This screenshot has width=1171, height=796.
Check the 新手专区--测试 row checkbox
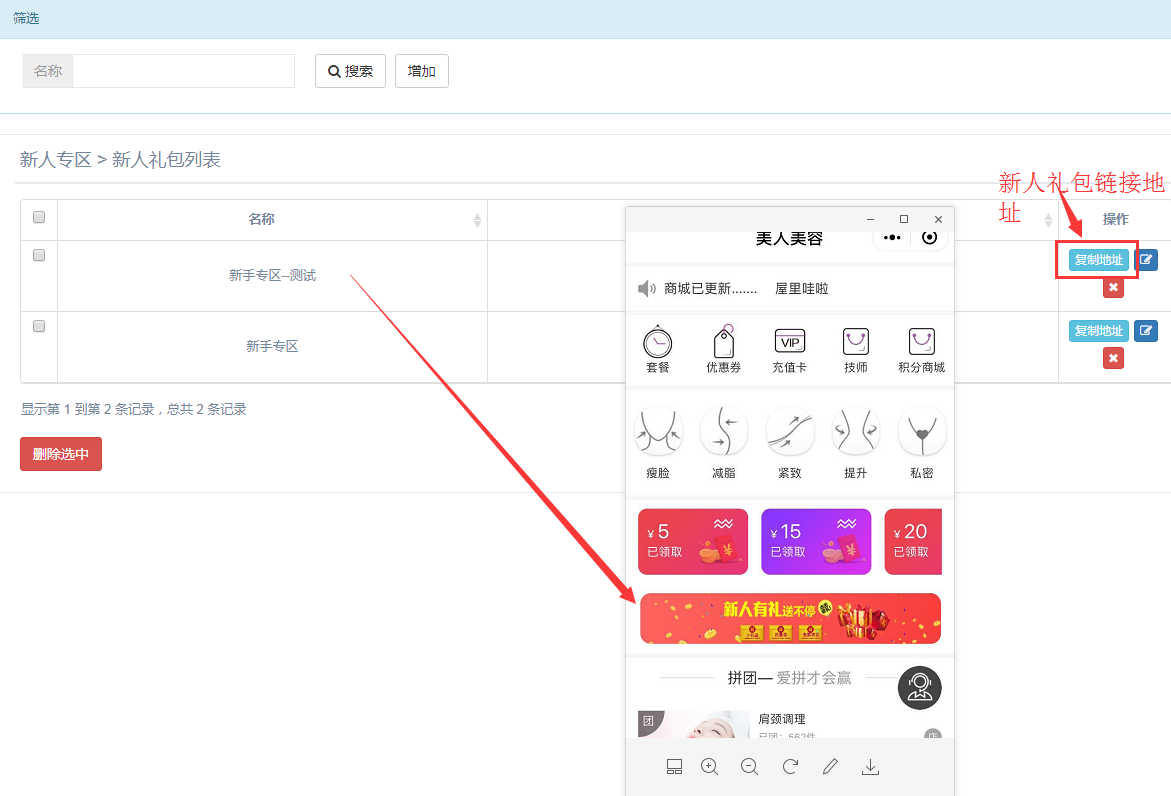pyautogui.click(x=39, y=255)
